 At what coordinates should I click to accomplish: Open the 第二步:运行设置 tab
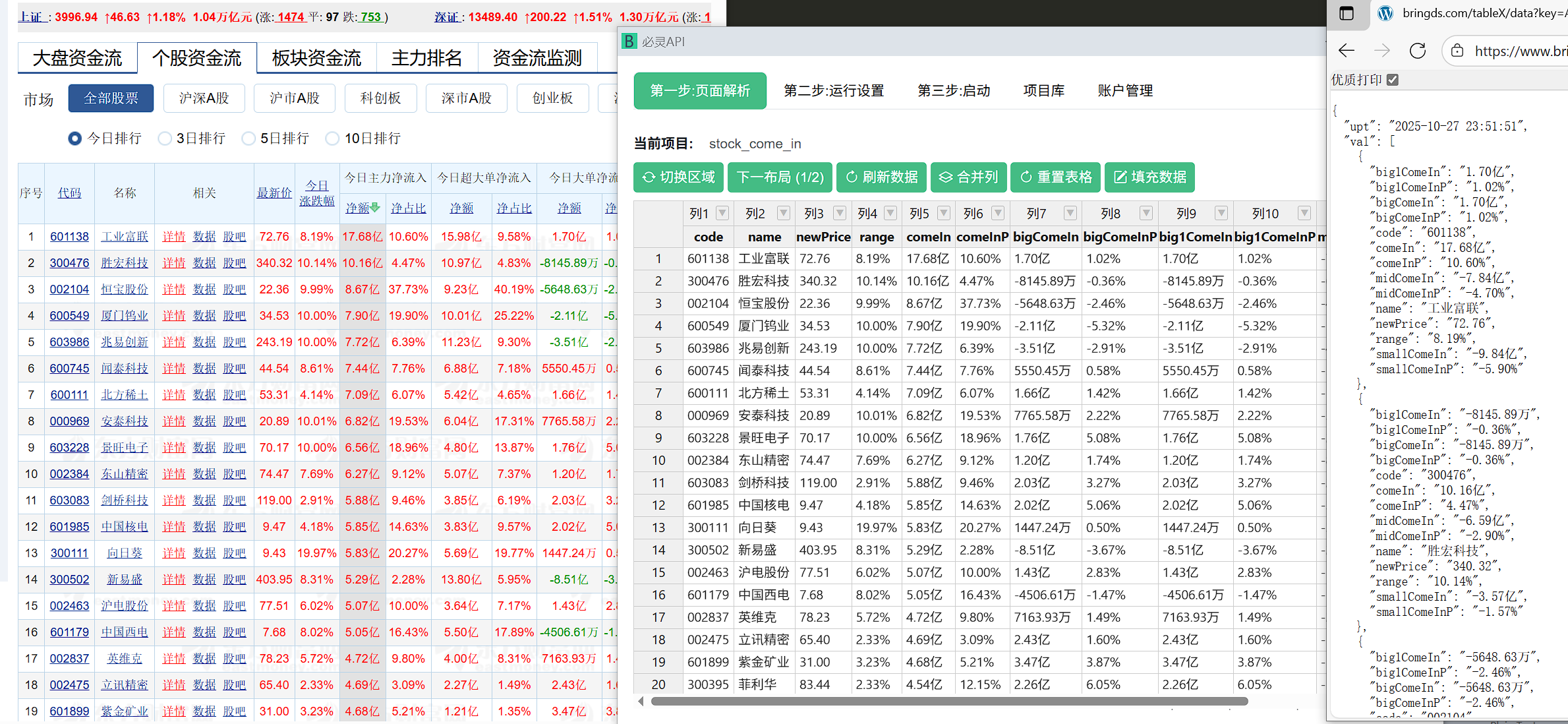tap(834, 90)
